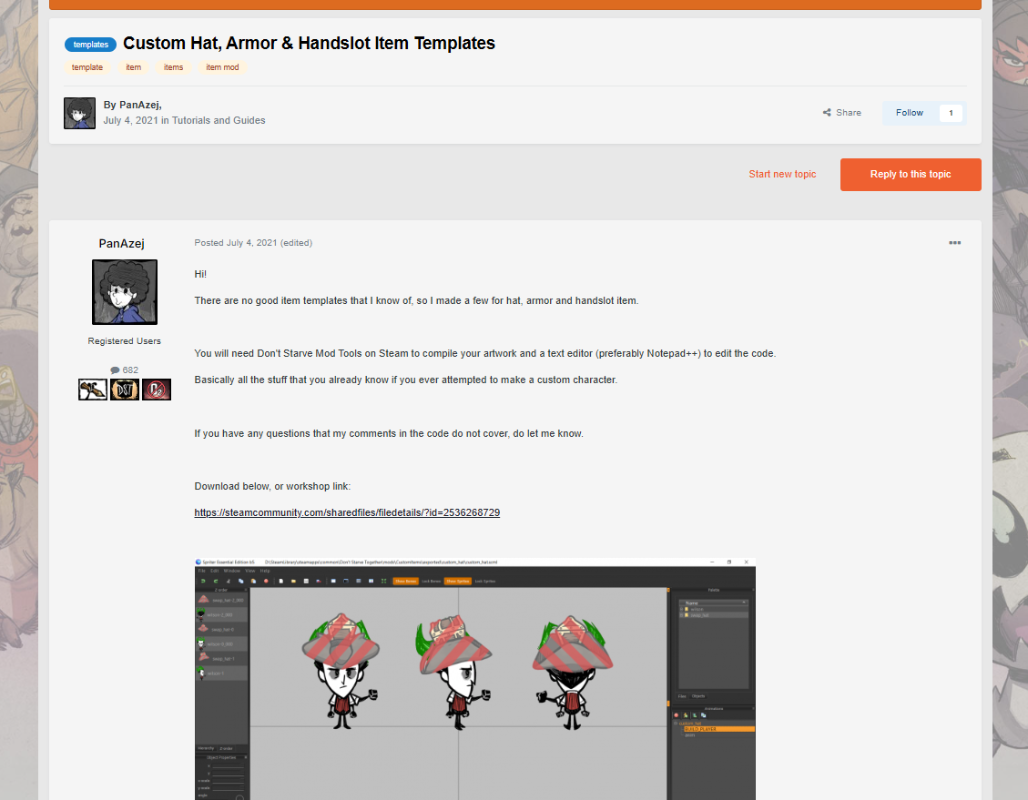
Task: Open PanAzej username link above post avatar
Action: (121, 243)
